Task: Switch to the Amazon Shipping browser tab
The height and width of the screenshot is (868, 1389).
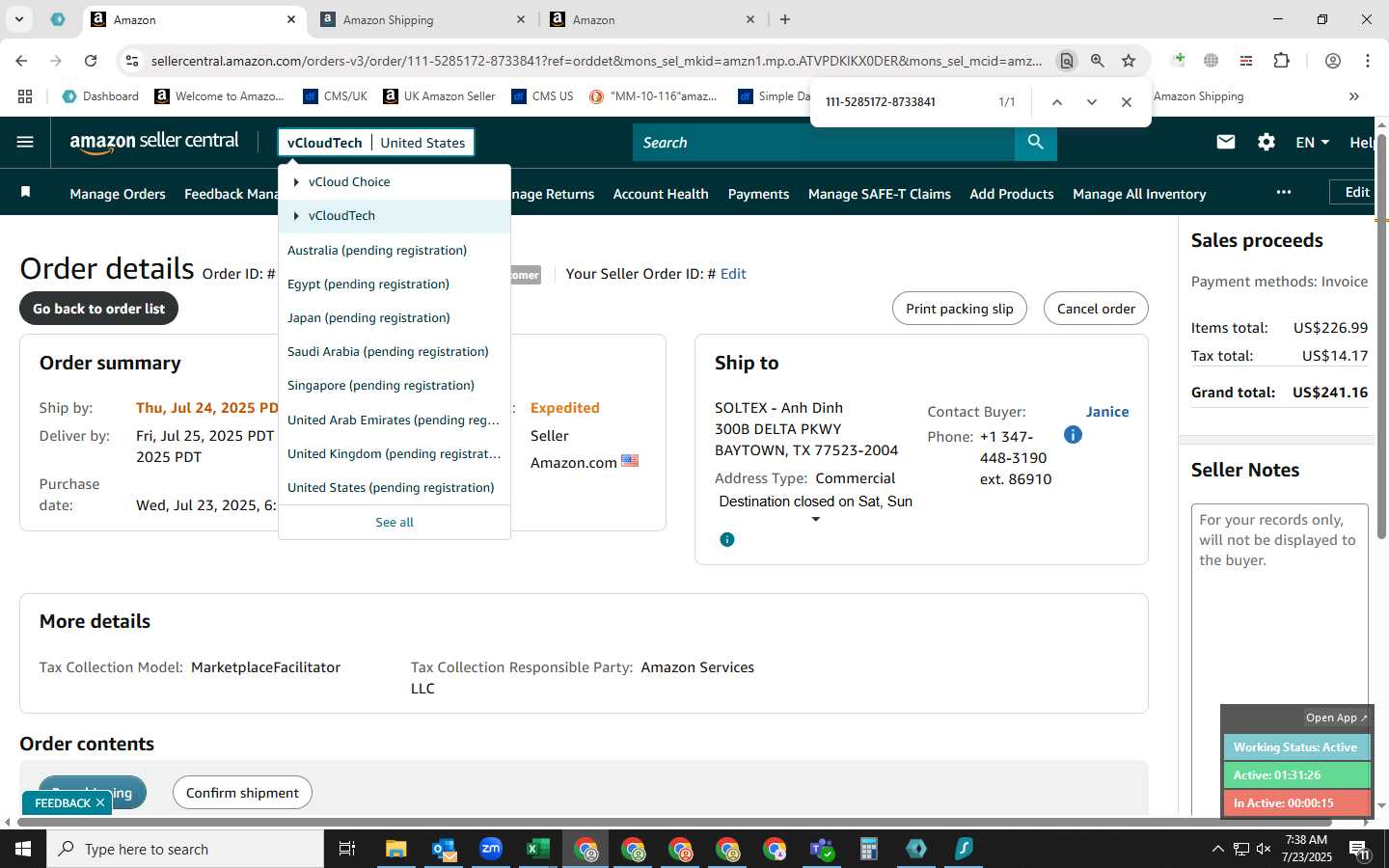Action: [422, 19]
